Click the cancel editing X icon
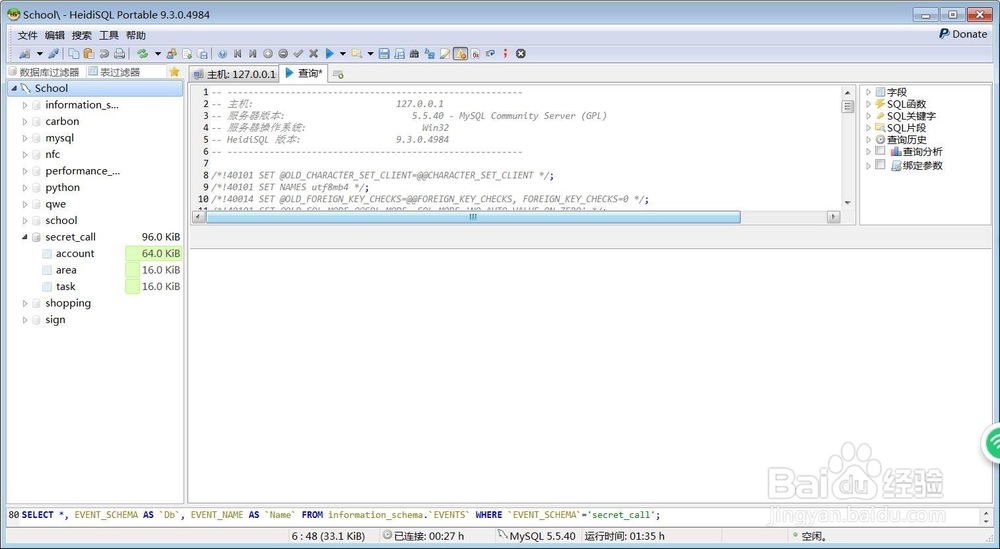The width and height of the screenshot is (1000, 549). click(x=313, y=54)
